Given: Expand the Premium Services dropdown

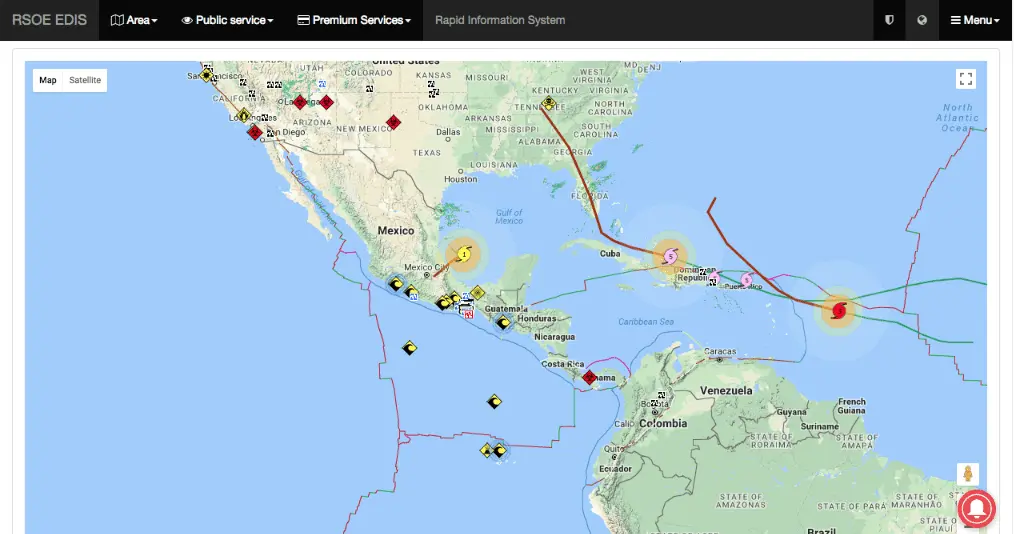Looking at the screenshot, I should (354, 20).
